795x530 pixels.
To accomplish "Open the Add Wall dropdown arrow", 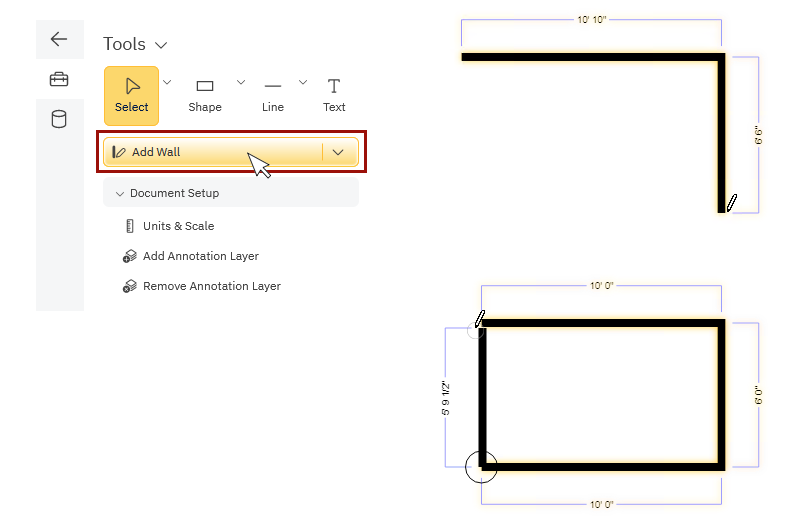I will [x=338, y=152].
